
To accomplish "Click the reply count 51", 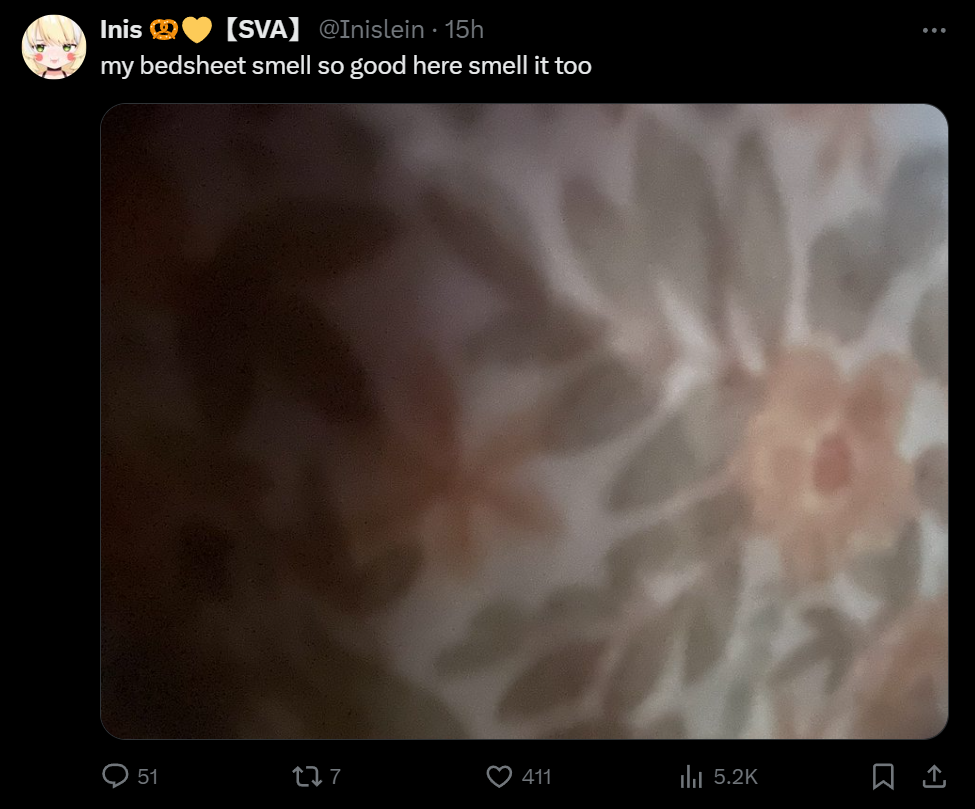I will [x=147, y=777].
